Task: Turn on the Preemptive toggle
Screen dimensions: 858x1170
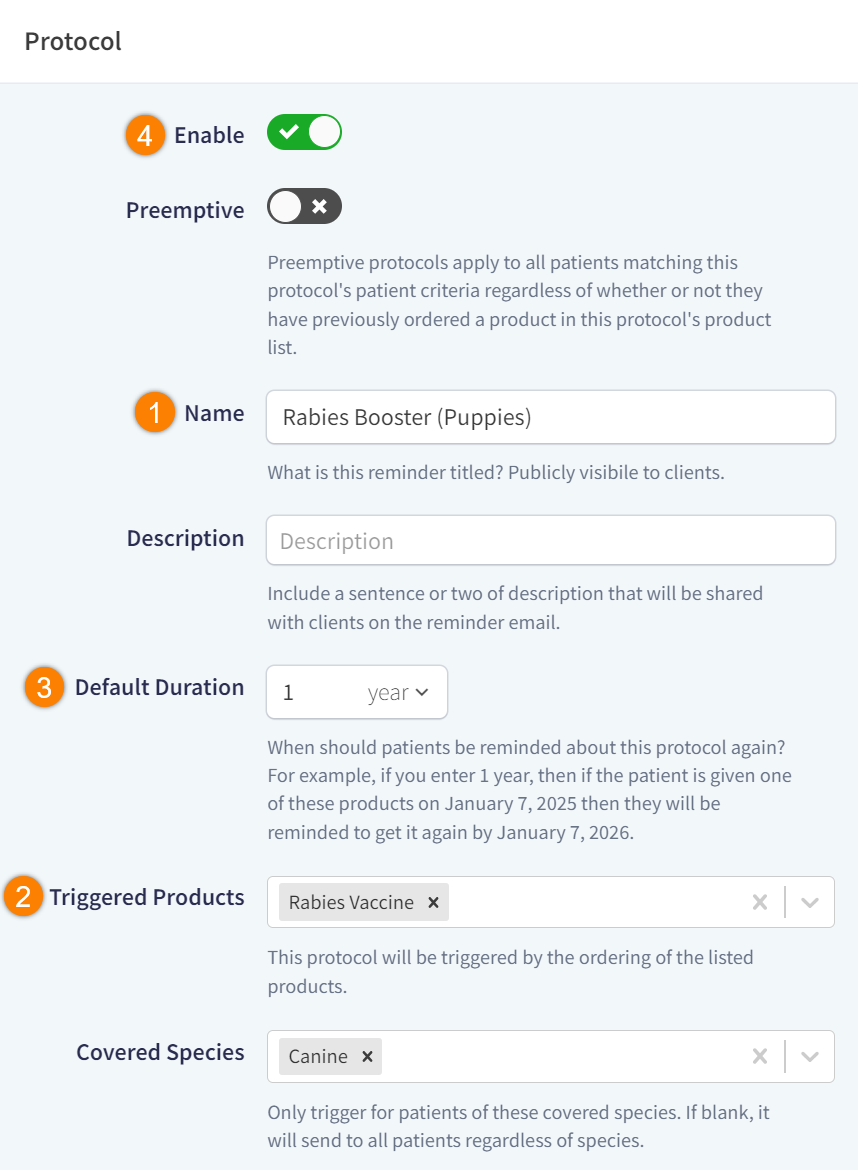Action: click(303, 206)
